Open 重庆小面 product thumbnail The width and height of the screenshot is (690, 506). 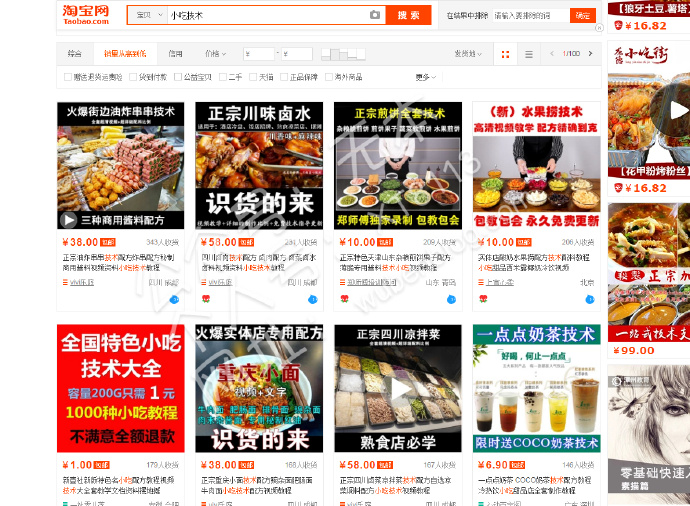coord(259,389)
